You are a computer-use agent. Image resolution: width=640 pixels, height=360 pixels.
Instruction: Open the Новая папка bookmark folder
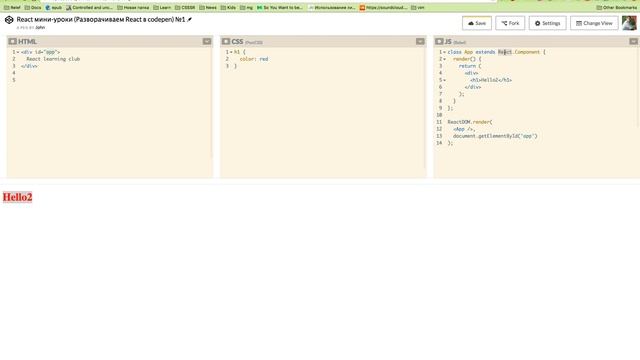[x=133, y=7]
